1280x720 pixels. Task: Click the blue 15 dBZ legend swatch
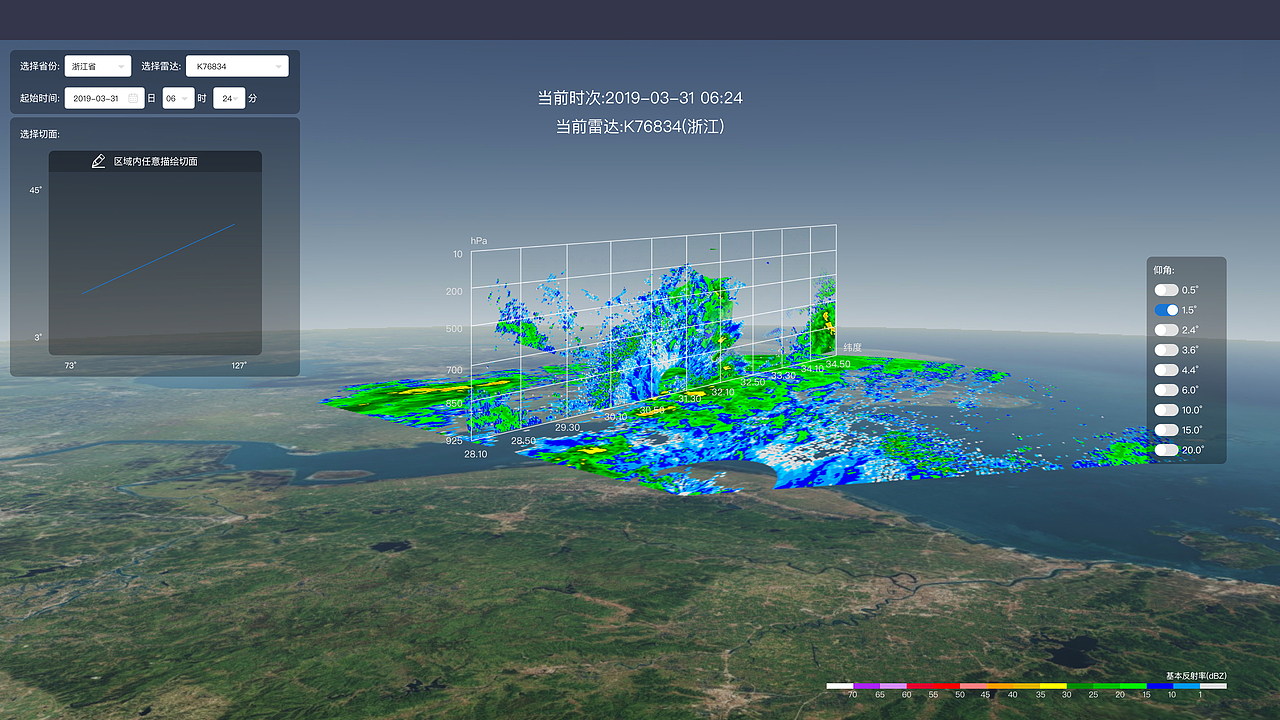click(1160, 686)
